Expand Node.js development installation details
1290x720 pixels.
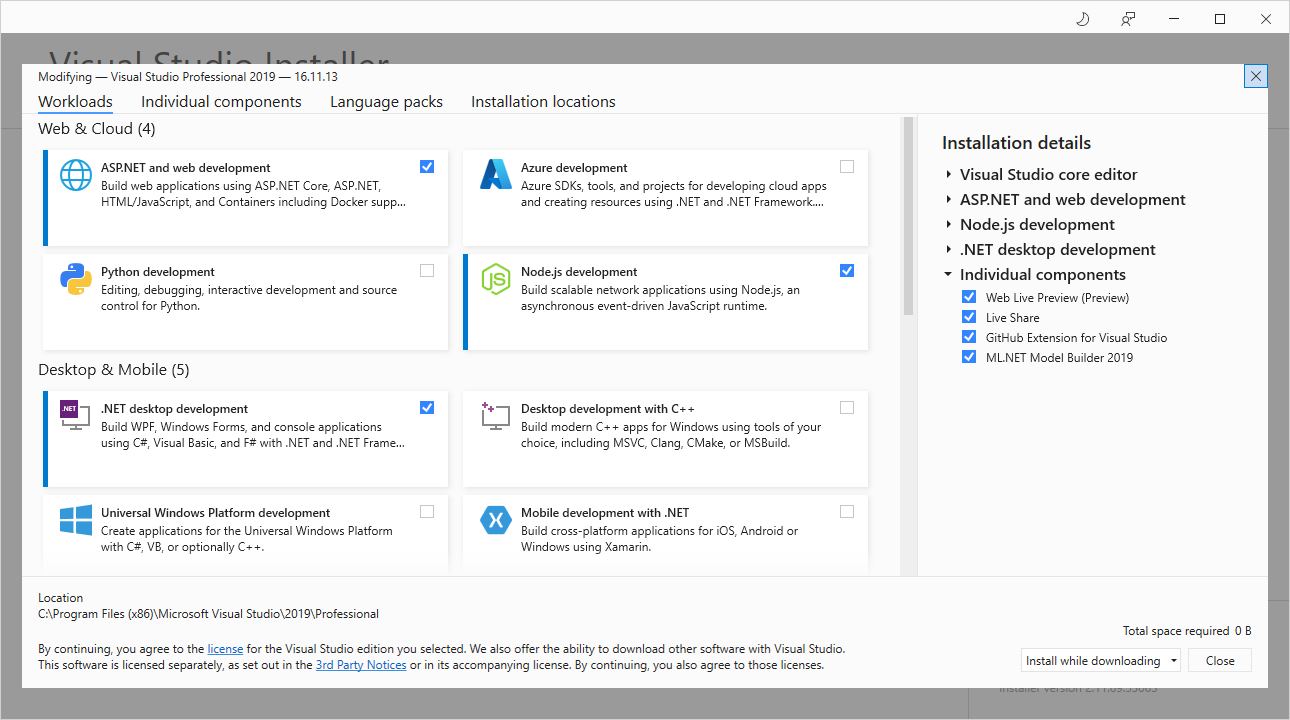(948, 225)
